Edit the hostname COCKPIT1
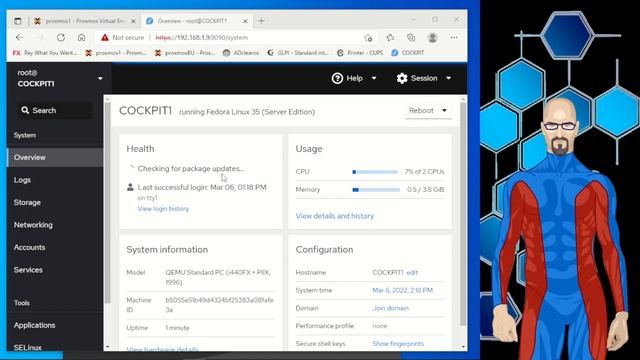 point(412,272)
